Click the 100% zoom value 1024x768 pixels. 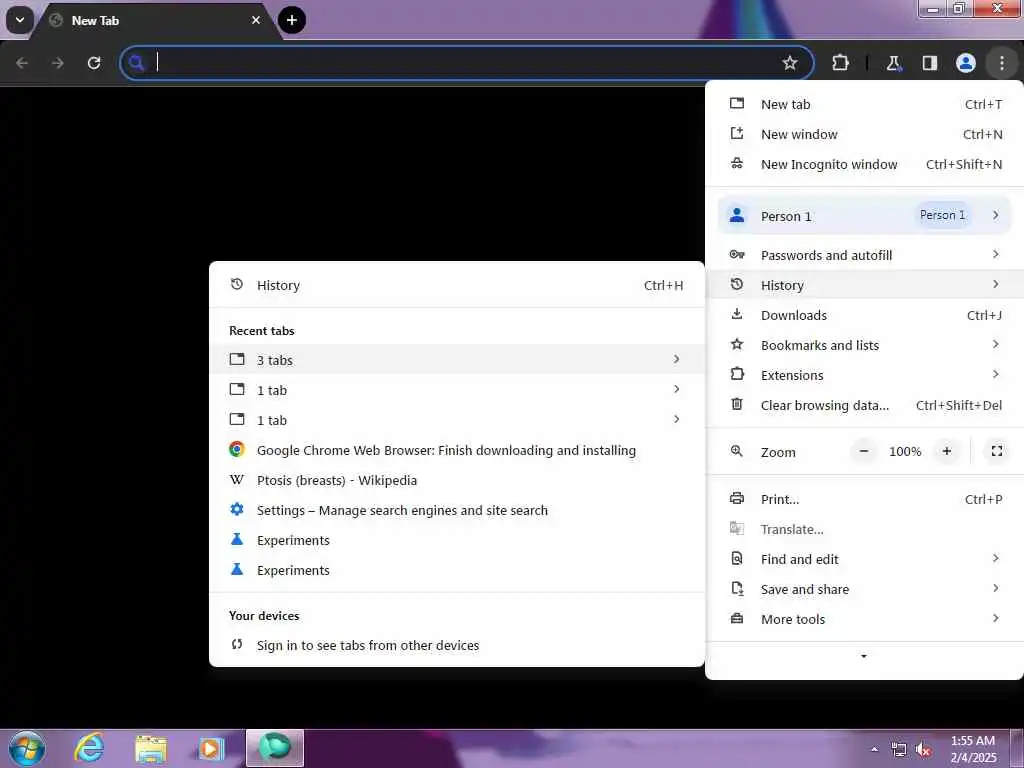(x=905, y=451)
